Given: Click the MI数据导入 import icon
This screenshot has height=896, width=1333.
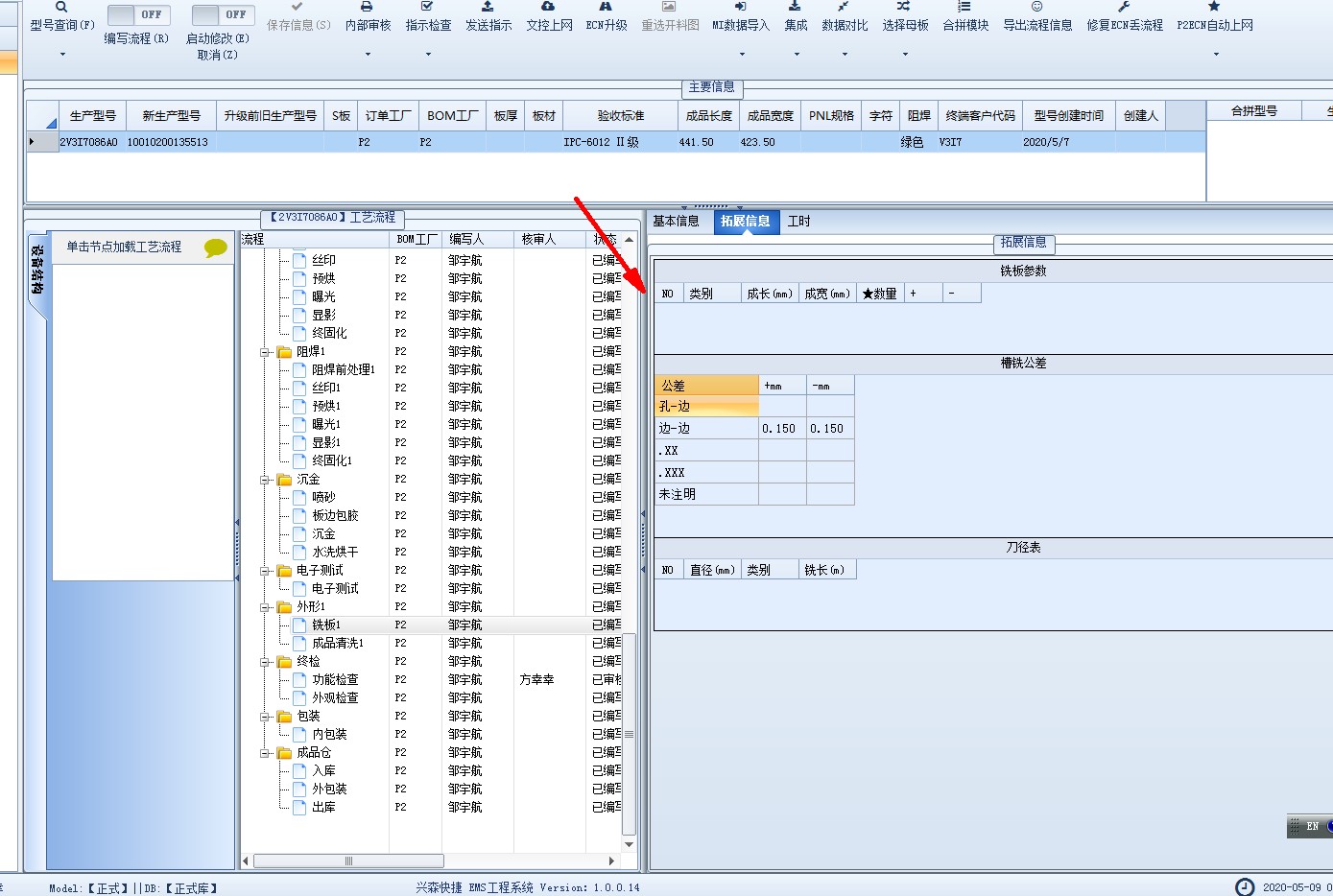Looking at the screenshot, I should point(740,7).
